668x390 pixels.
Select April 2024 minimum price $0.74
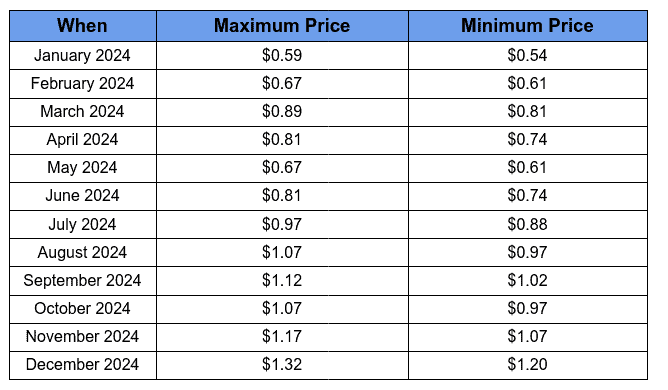pyautogui.click(x=527, y=140)
